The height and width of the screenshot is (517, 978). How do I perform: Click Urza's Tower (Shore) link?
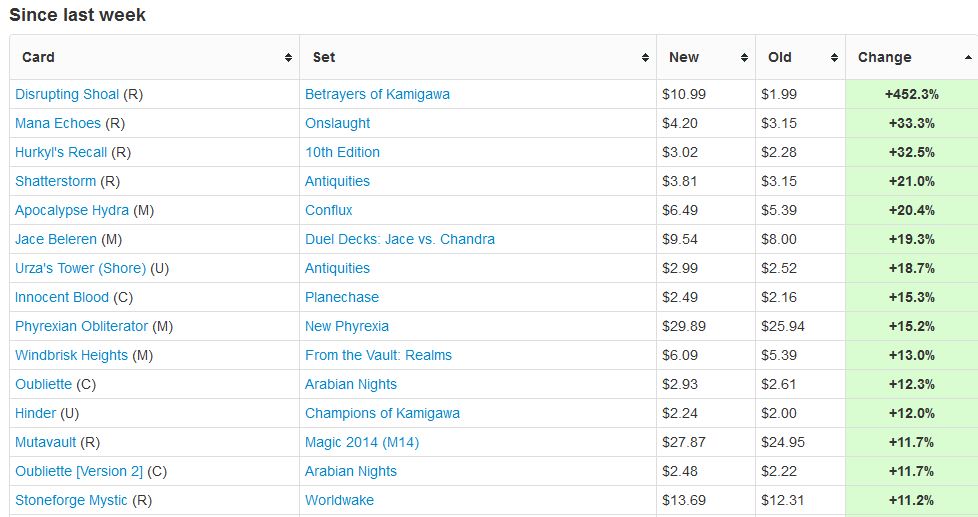80,268
